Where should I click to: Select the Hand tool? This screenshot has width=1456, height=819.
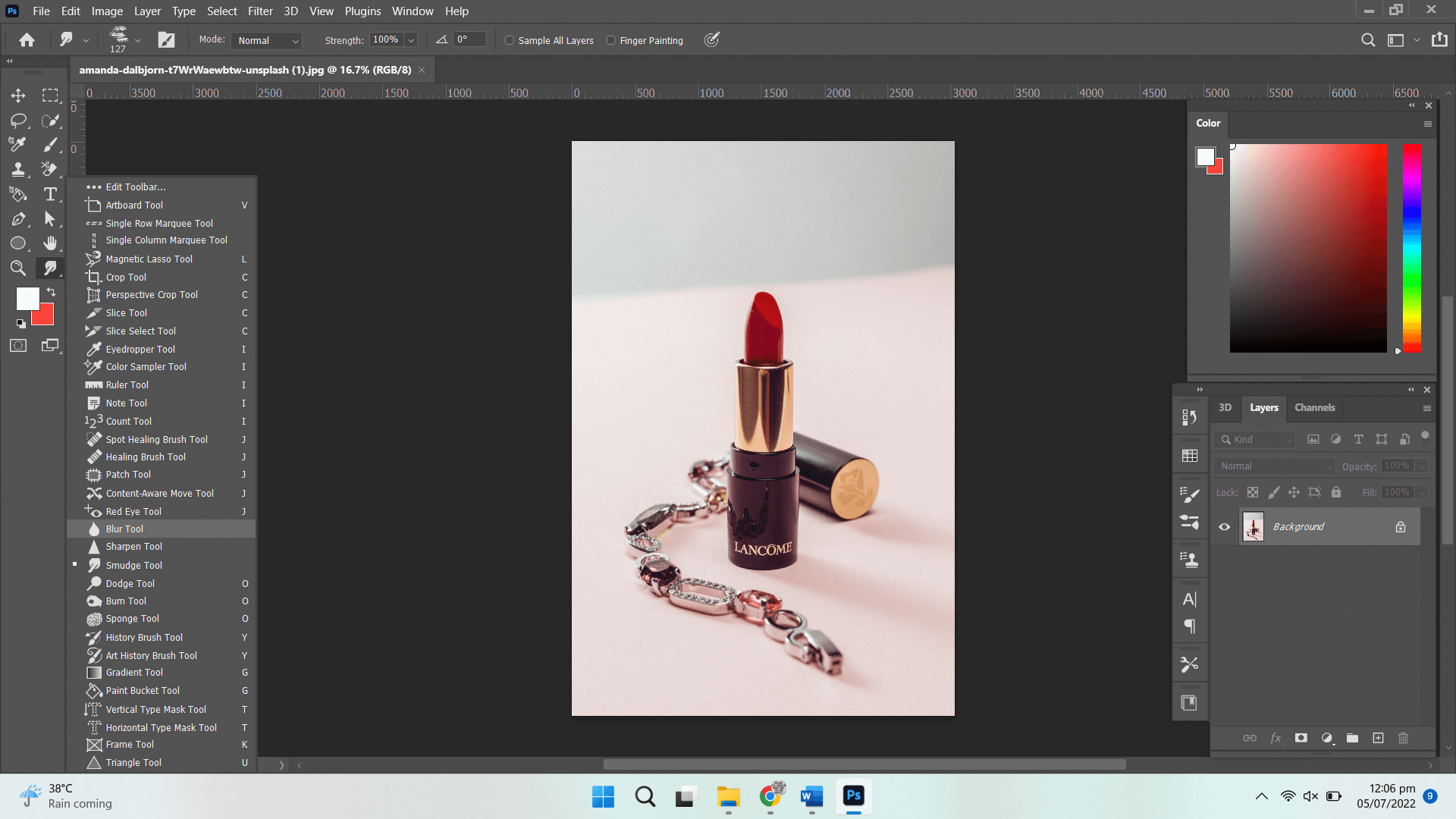click(50, 243)
